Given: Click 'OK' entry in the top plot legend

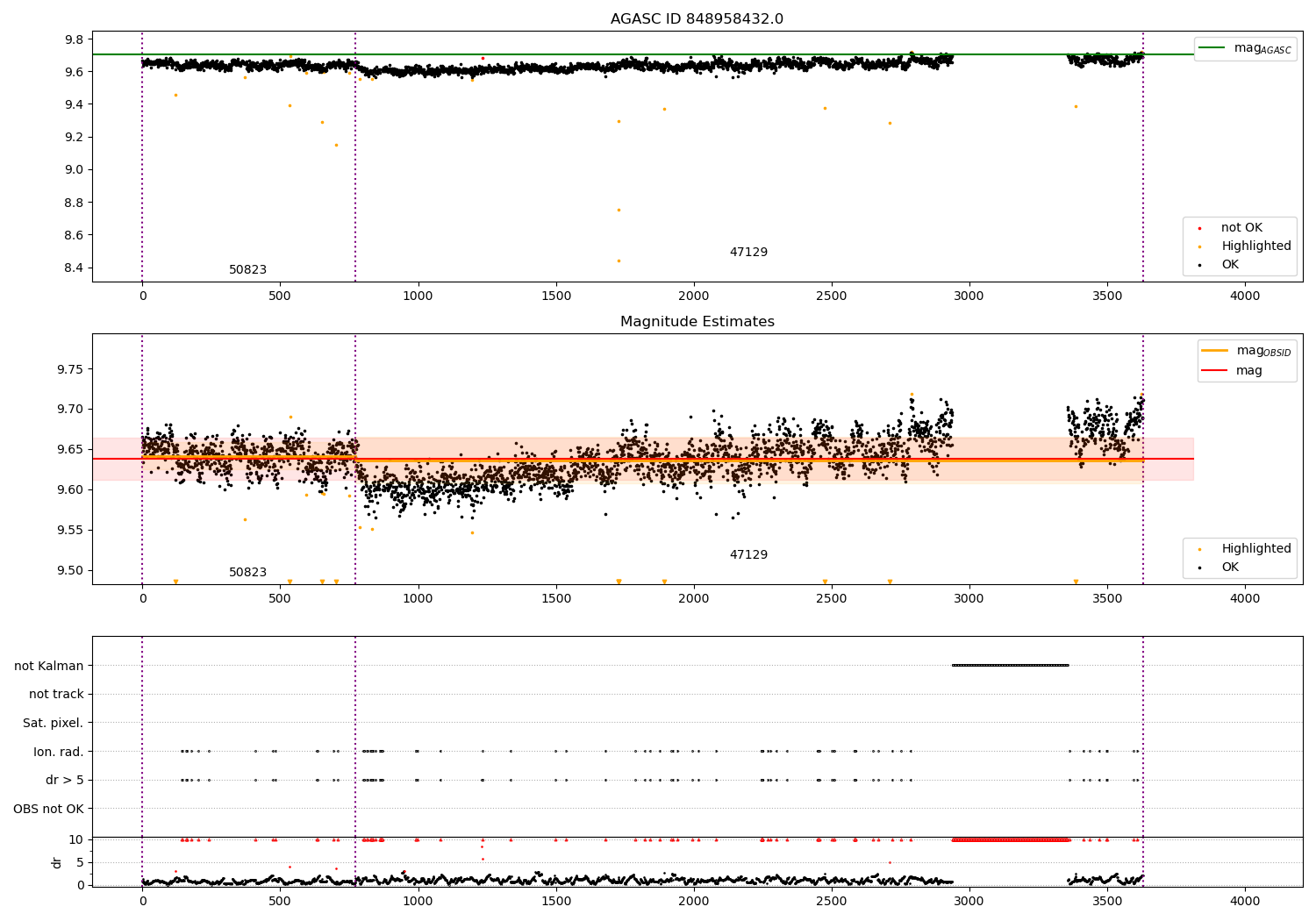Looking at the screenshot, I should (x=1230, y=265).
